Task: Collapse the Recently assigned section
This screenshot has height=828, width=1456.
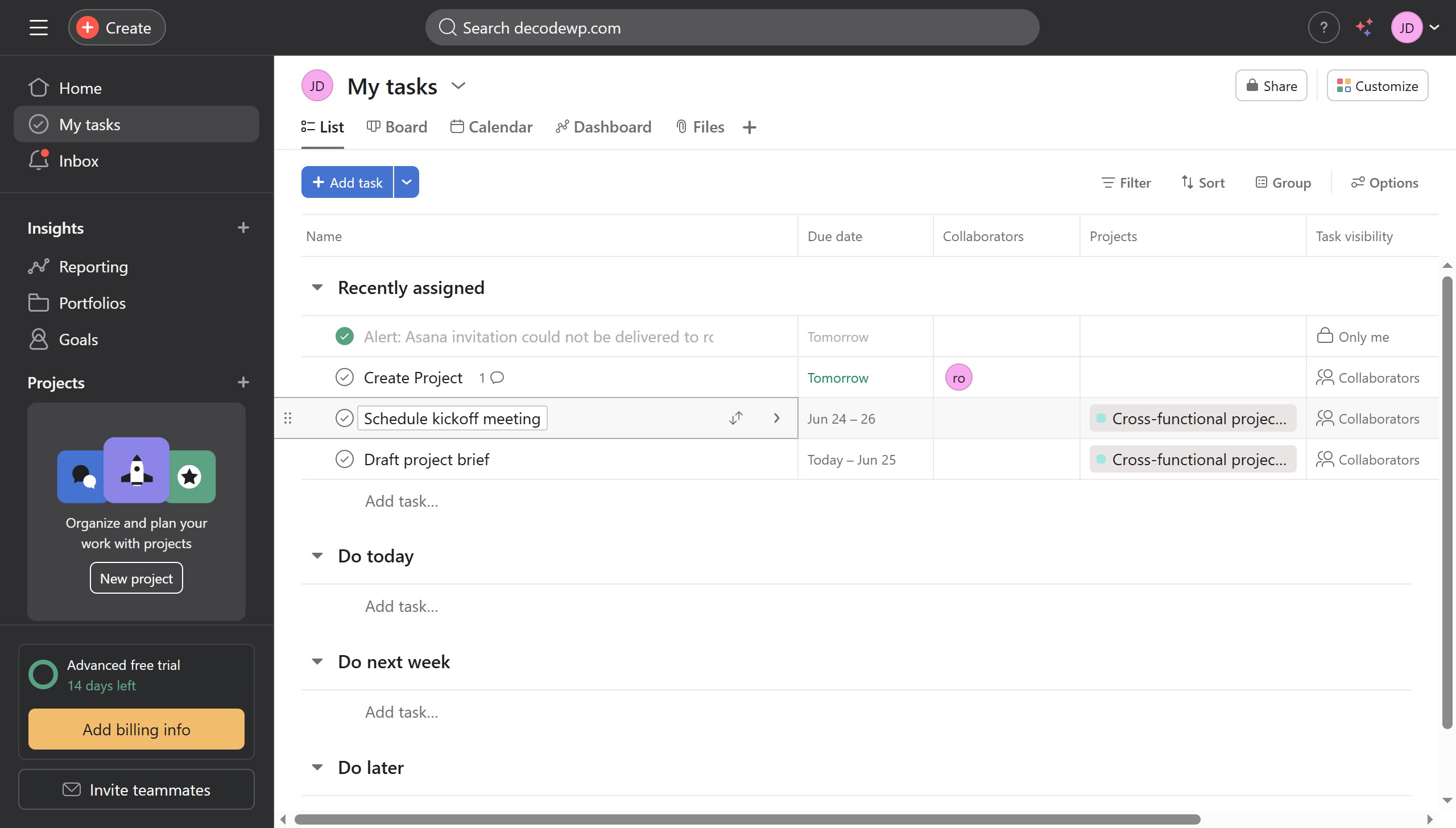Action: 317,288
